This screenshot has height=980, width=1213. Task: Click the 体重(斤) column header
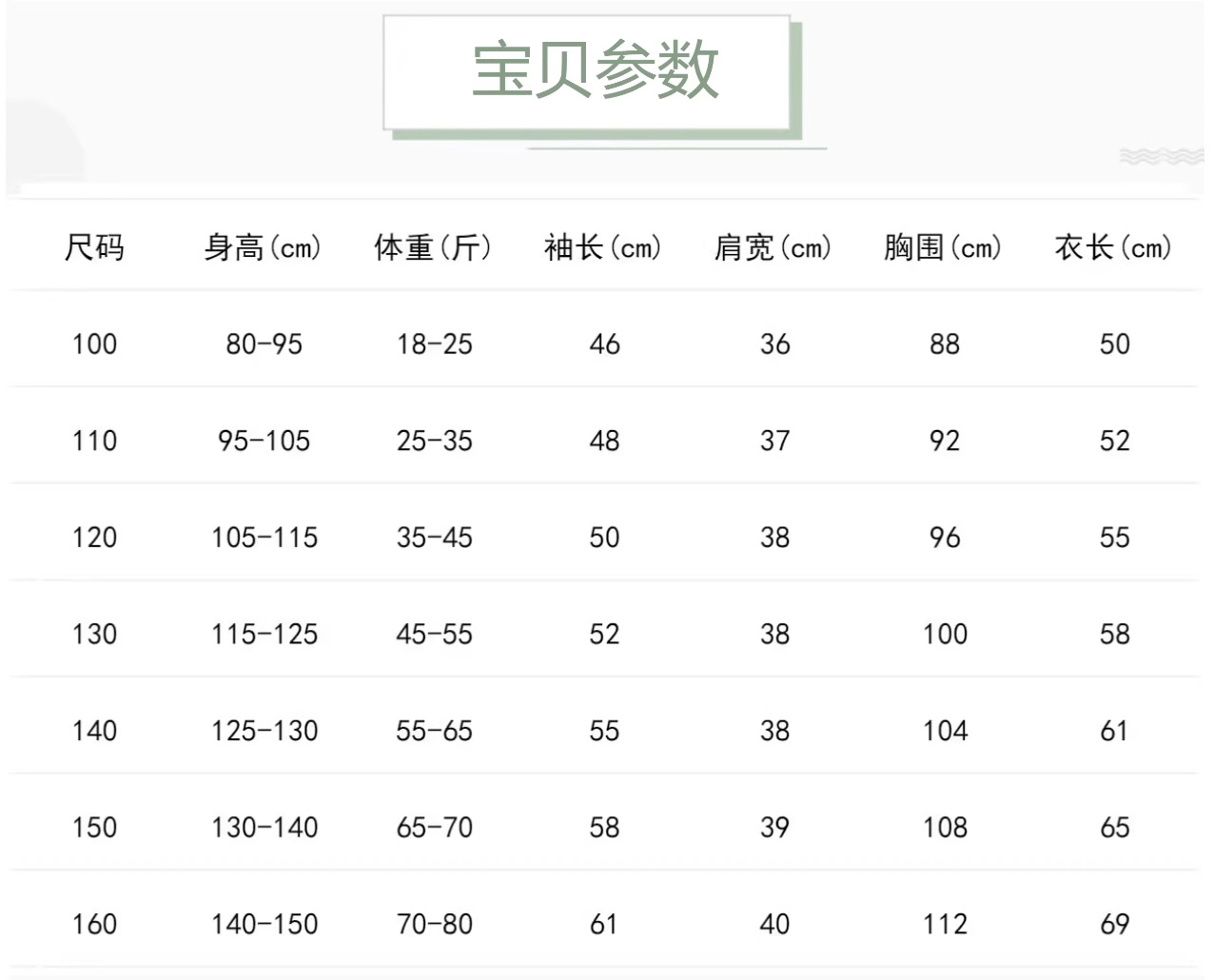point(434,248)
